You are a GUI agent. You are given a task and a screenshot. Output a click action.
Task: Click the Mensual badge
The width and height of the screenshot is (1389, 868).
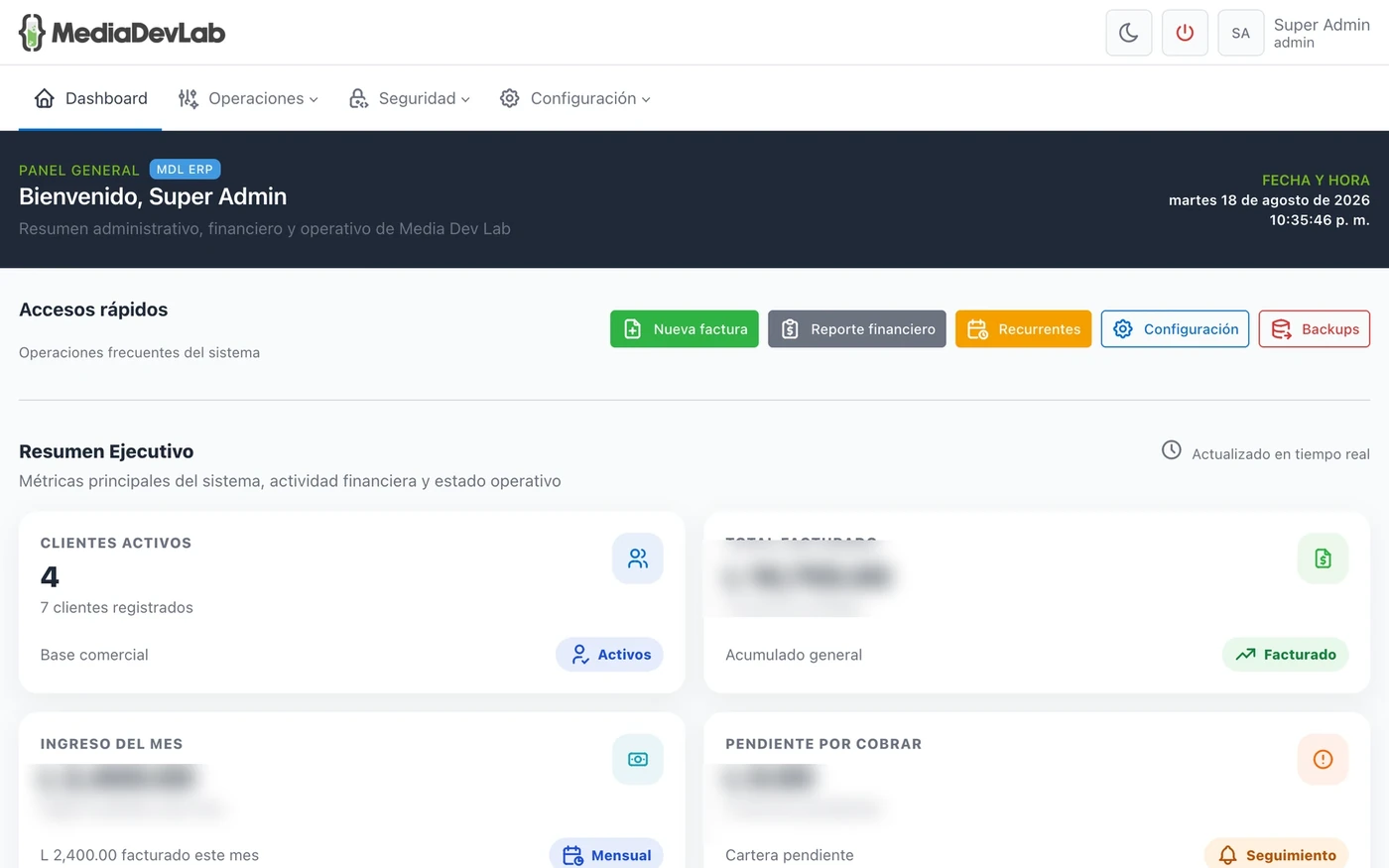click(x=606, y=854)
